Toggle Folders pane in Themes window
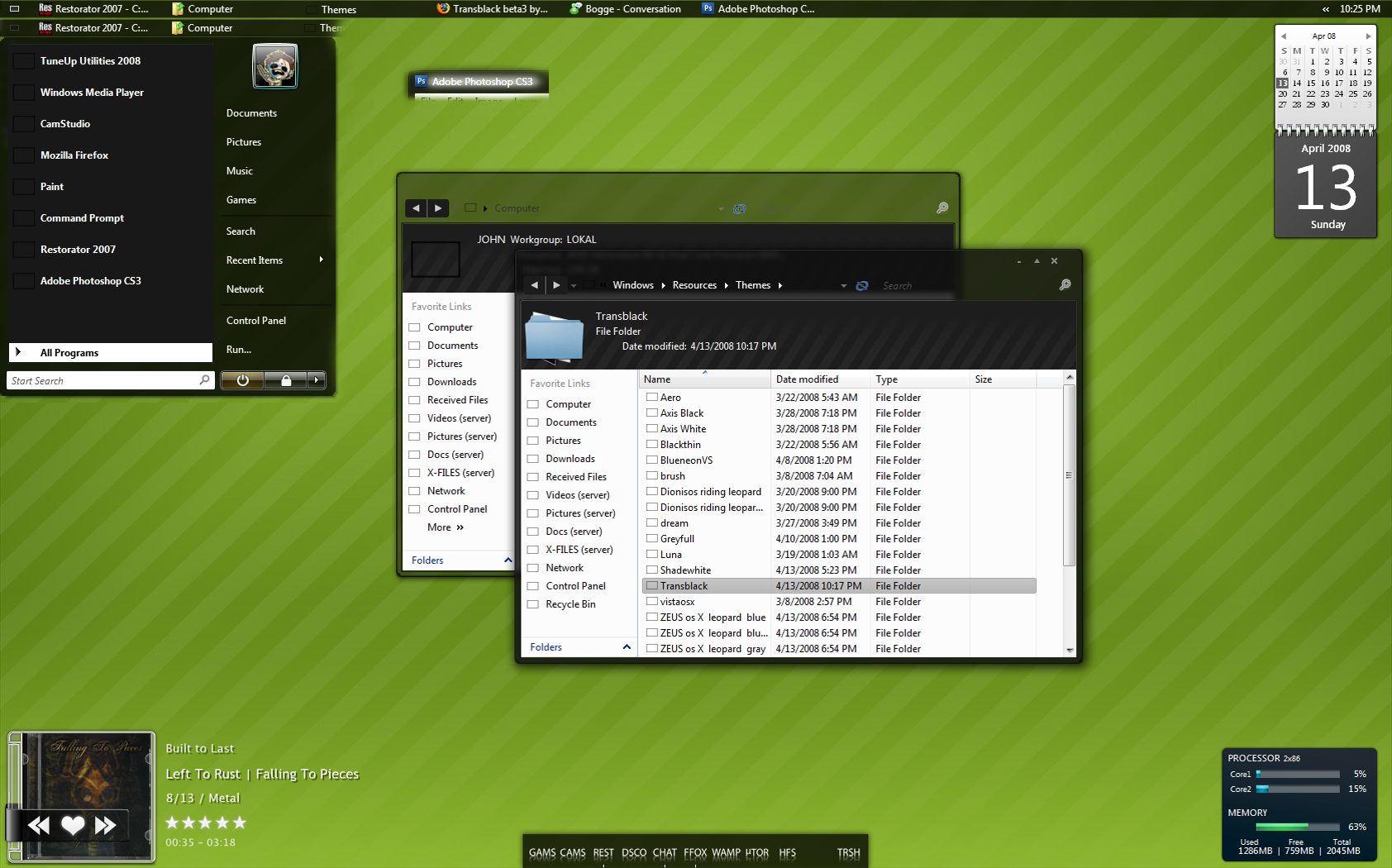1392x868 pixels. 580,647
